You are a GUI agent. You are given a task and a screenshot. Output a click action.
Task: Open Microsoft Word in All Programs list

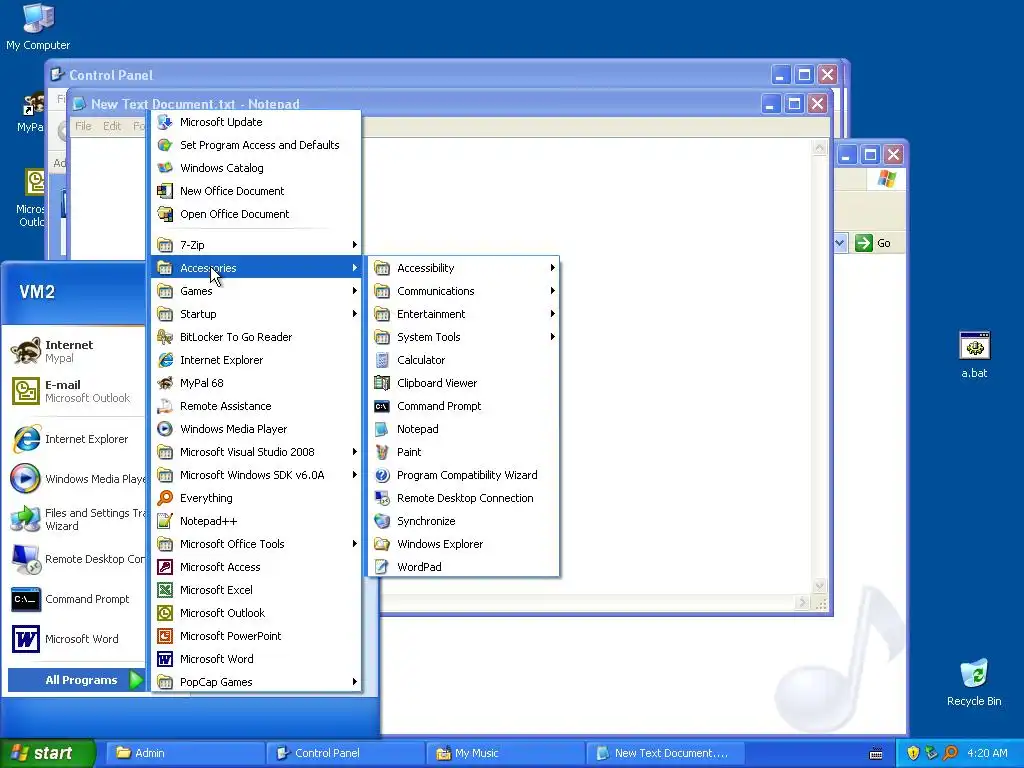tap(256, 658)
